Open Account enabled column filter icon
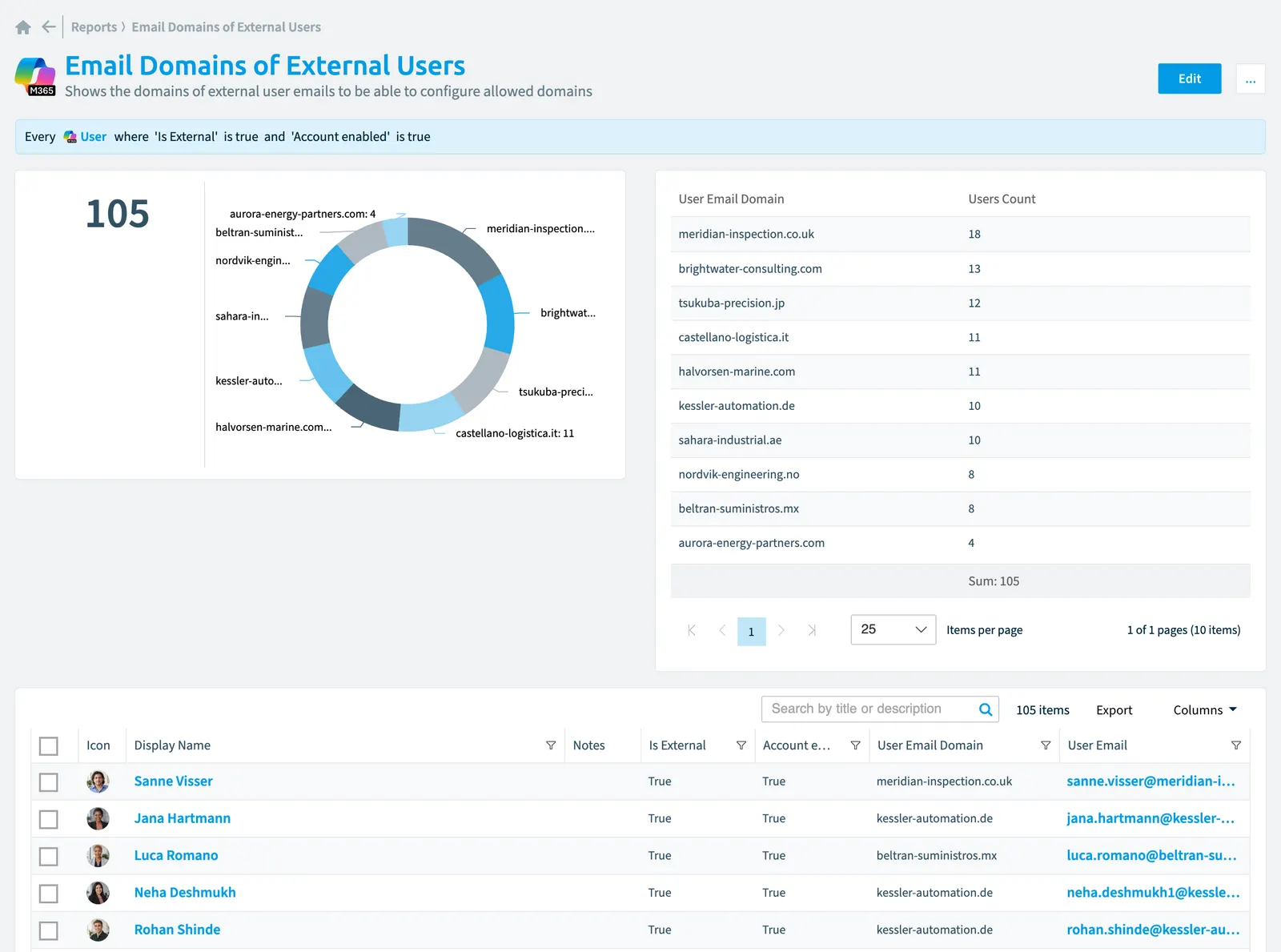Image resolution: width=1281 pixels, height=952 pixels. pyautogui.click(x=855, y=745)
